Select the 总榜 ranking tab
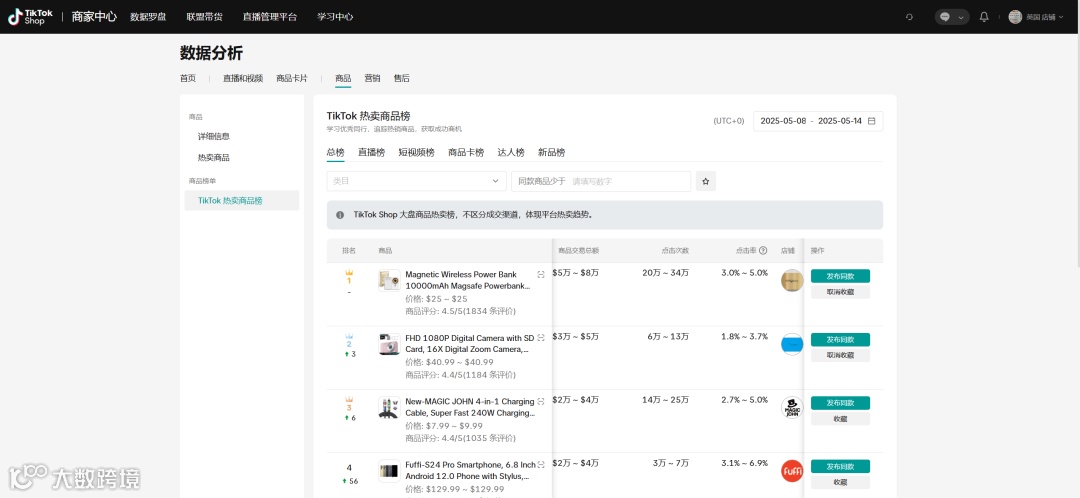Viewport: 1080px width, 498px height. pyautogui.click(x=335, y=152)
